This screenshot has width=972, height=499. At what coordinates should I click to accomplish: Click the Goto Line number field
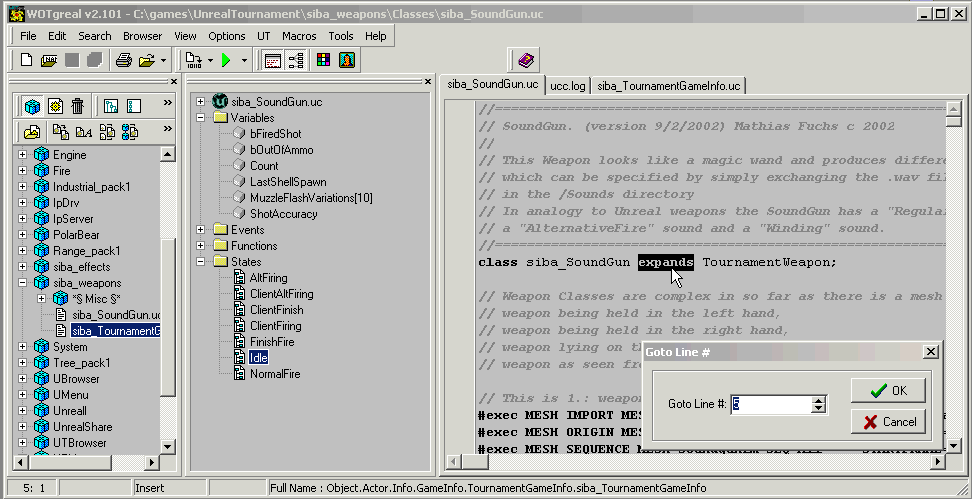[770, 404]
